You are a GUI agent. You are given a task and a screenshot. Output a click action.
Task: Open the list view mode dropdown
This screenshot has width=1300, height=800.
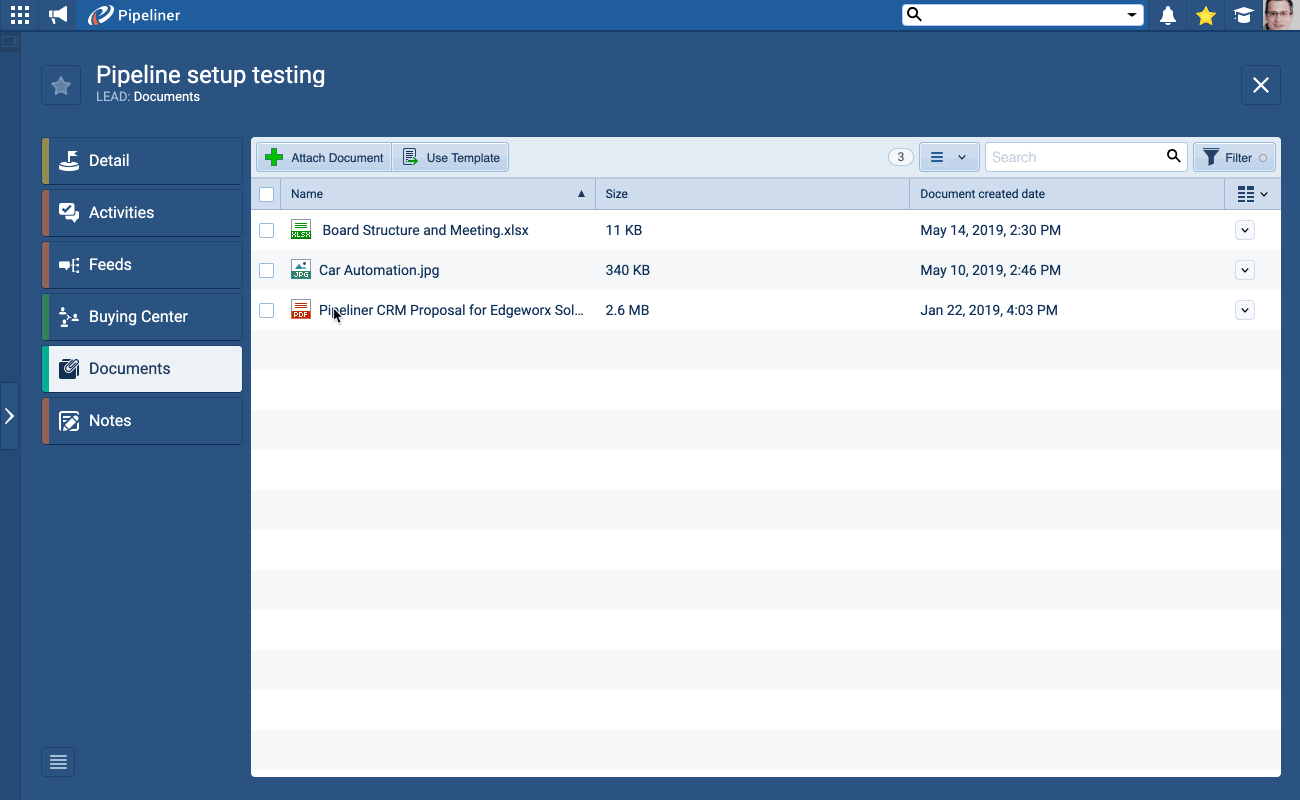pos(948,157)
